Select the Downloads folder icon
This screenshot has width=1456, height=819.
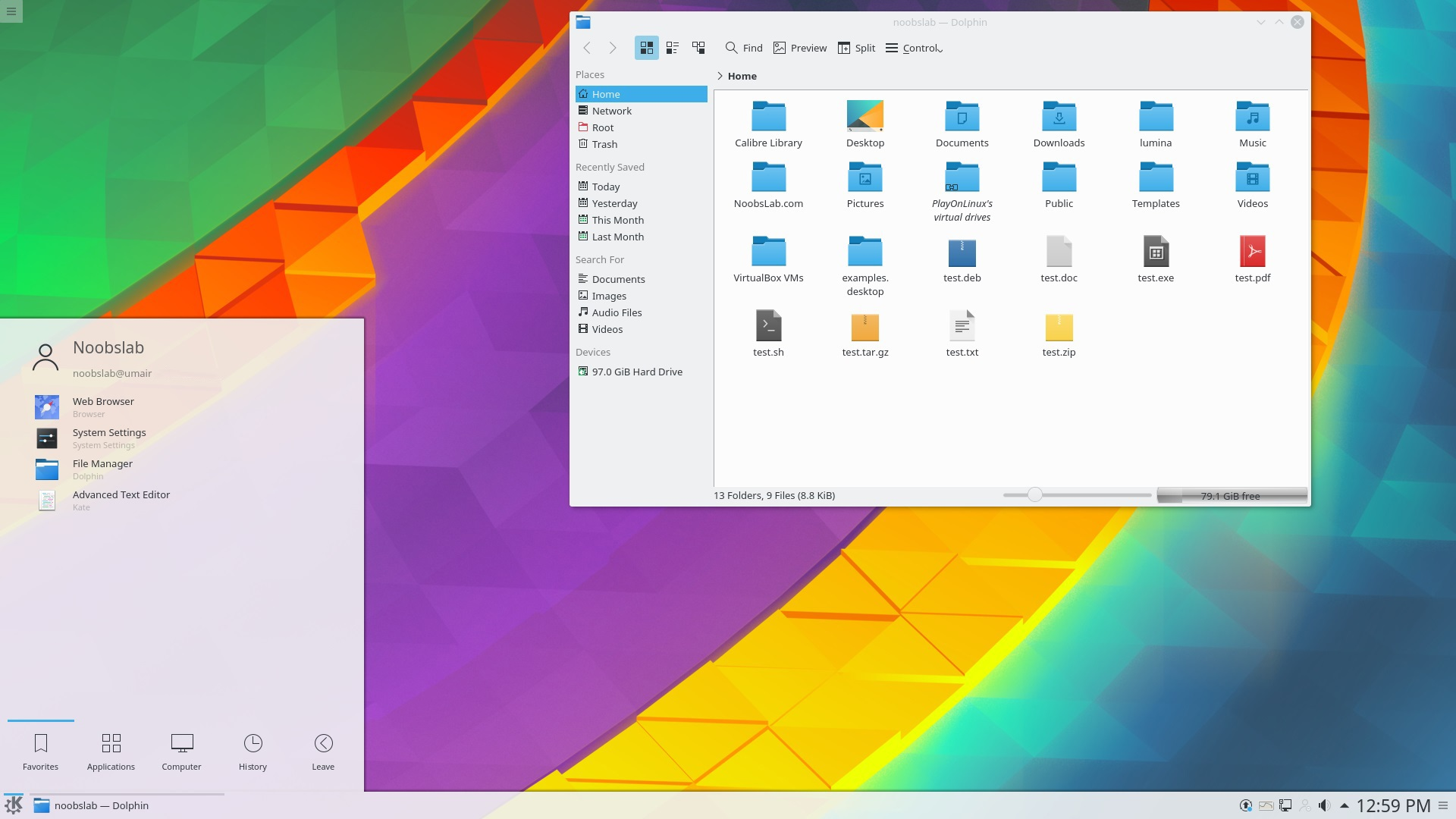pos(1059,117)
